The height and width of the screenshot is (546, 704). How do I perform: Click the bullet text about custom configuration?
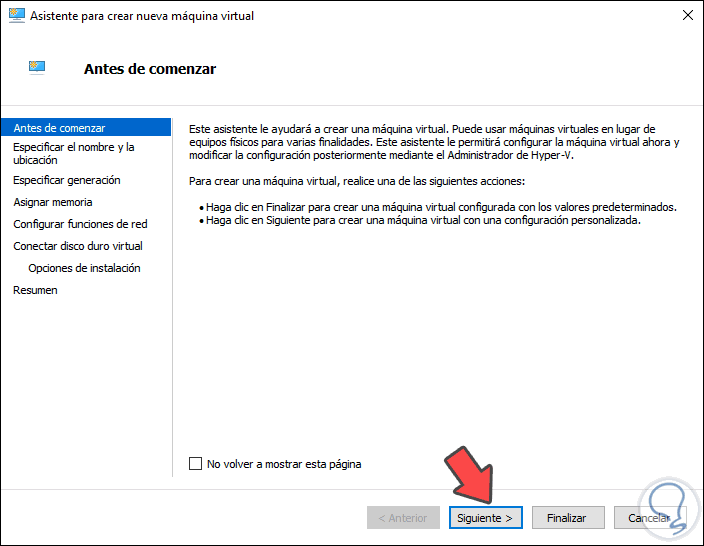[x=423, y=220]
